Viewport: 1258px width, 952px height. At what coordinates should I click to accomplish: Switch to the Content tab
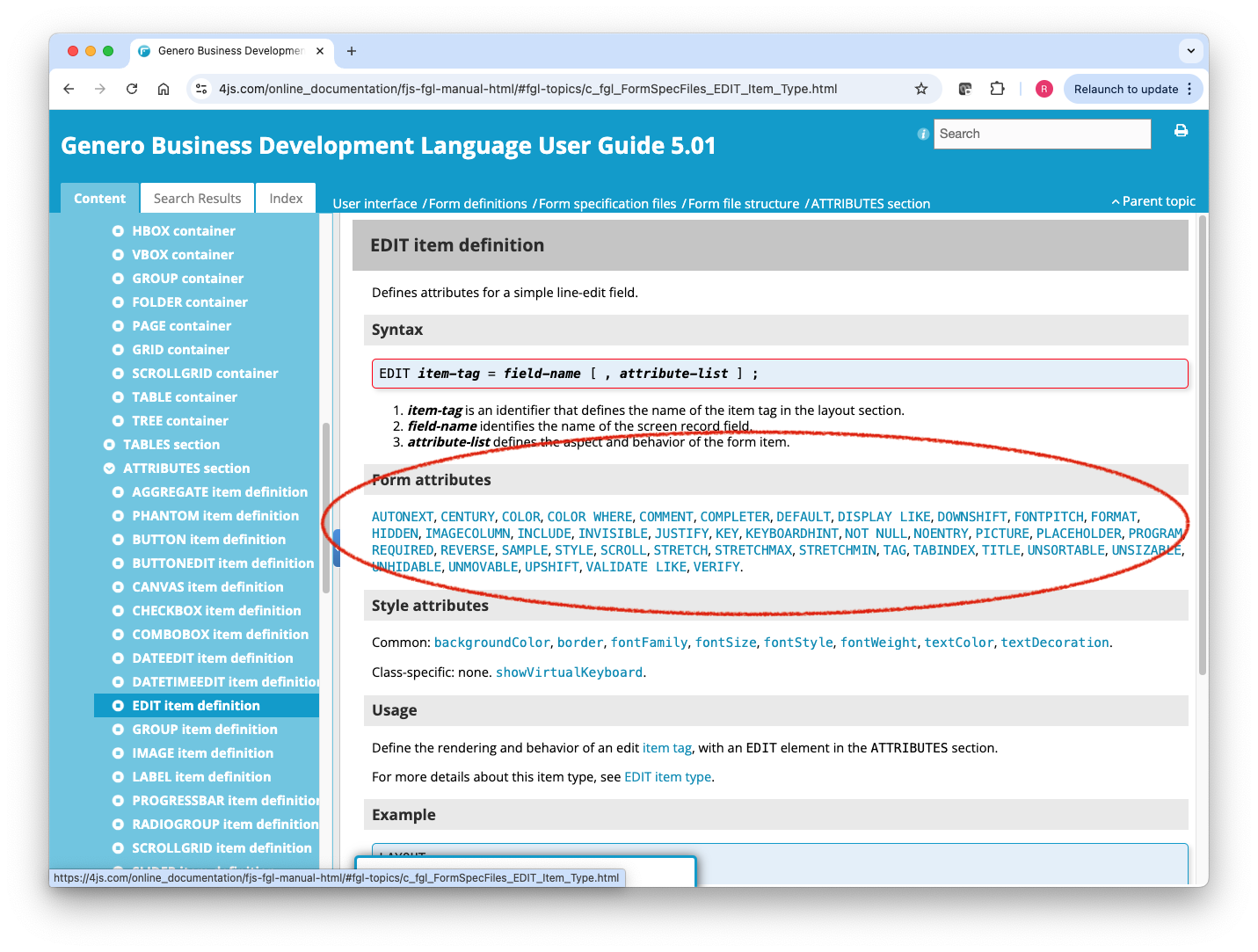pos(99,199)
